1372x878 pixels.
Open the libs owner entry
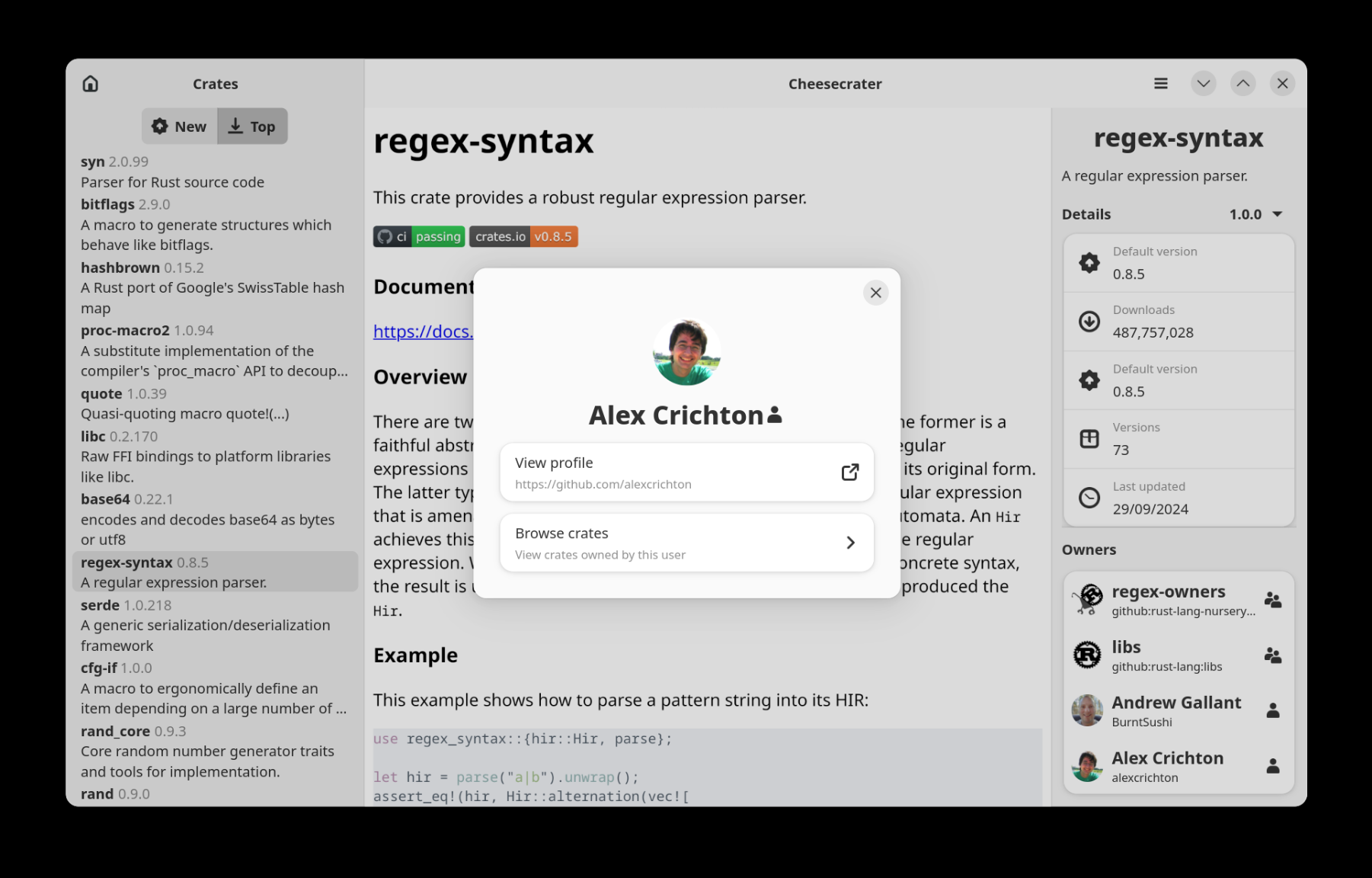pyautogui.click(x=1179, y=655)
